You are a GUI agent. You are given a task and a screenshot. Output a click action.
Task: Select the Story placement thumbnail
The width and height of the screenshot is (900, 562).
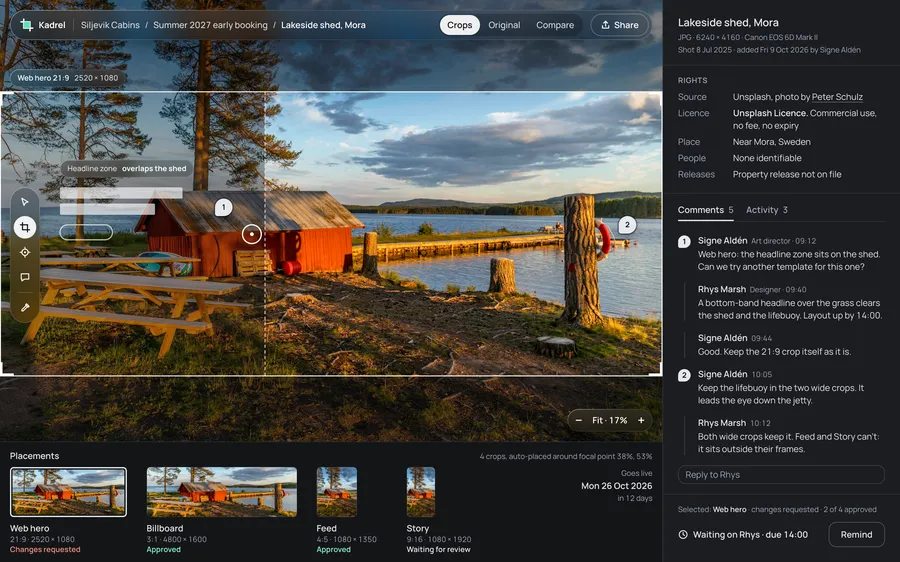[x=421, y=492]
